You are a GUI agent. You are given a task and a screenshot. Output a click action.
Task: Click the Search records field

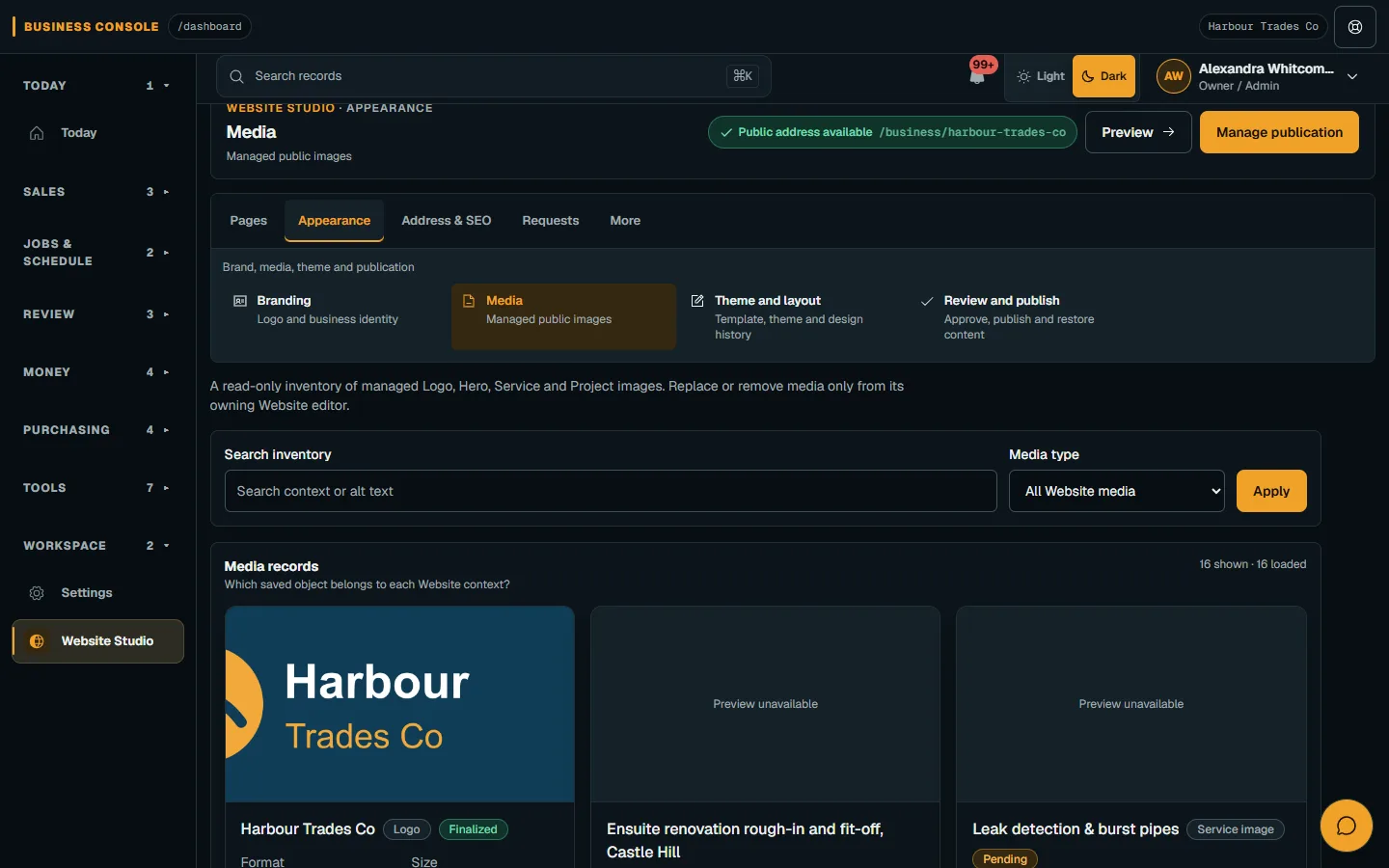tap(494, 76)
